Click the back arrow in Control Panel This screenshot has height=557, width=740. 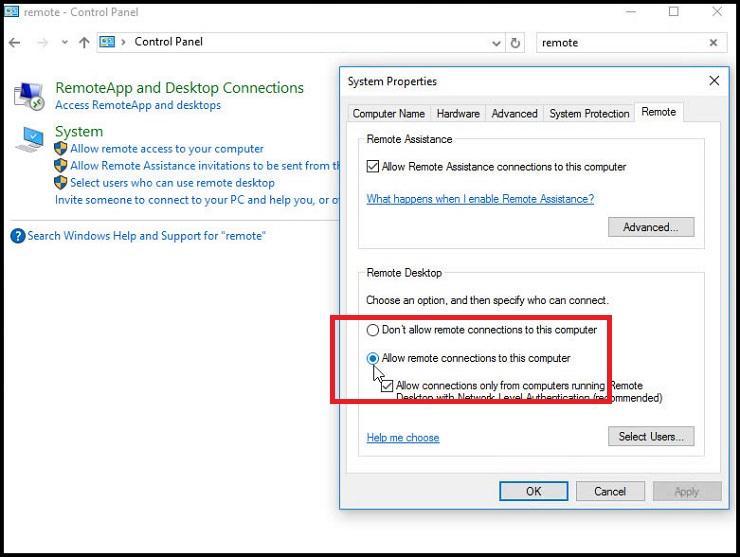coord(15,43)
